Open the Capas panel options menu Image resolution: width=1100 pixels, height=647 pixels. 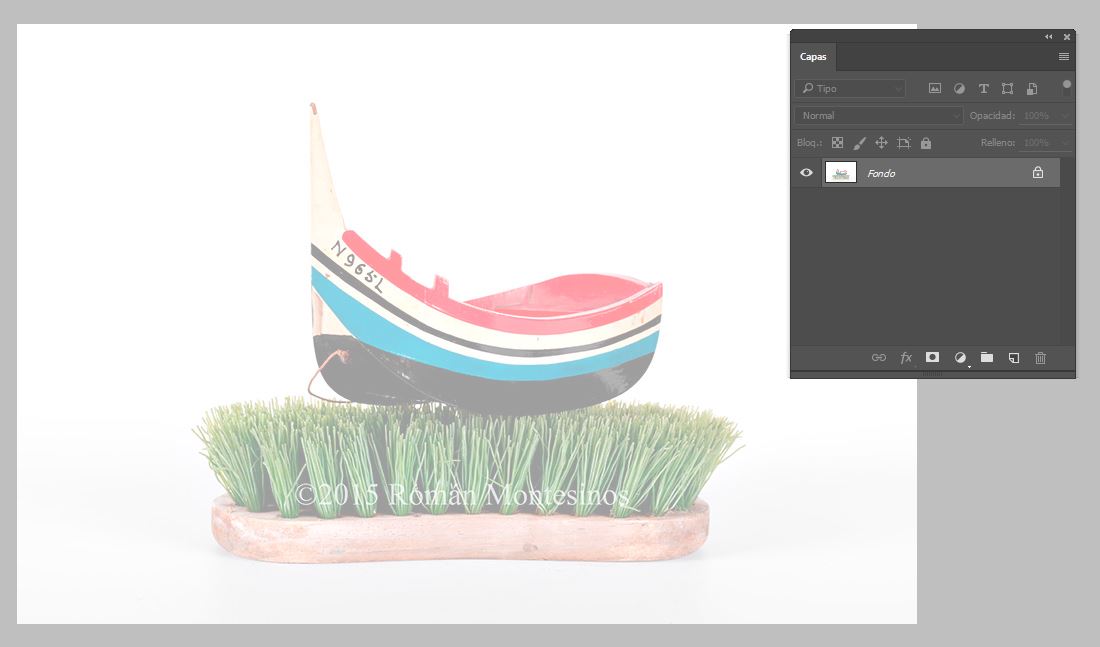coord(1064,57)
